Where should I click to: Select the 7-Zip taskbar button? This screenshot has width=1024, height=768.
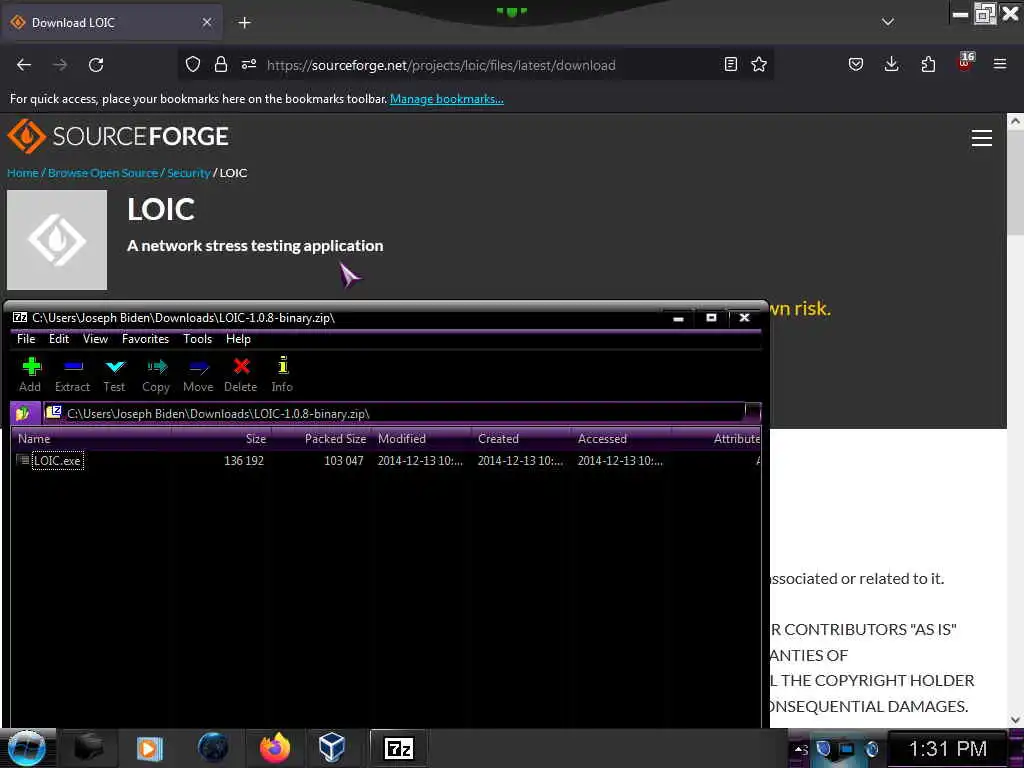[x=399, y=748]
